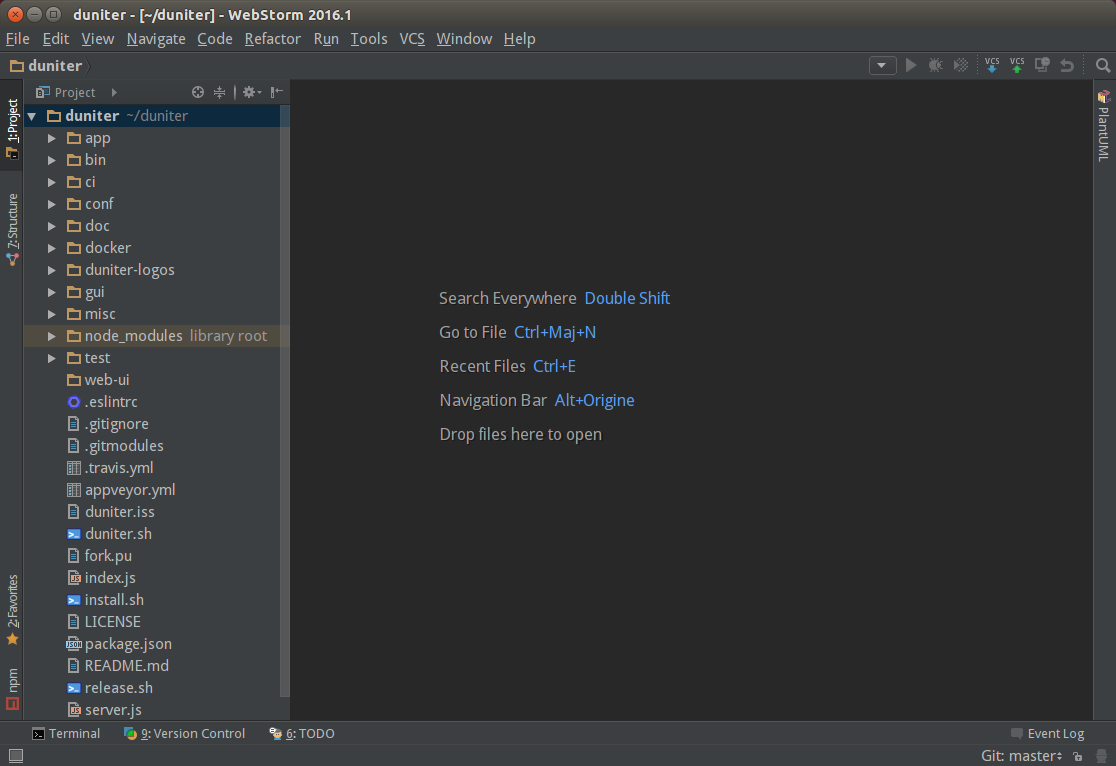Hide the Project panel with the hide icon
This screenshot has width=1116, height=766.
click(277, 92)
